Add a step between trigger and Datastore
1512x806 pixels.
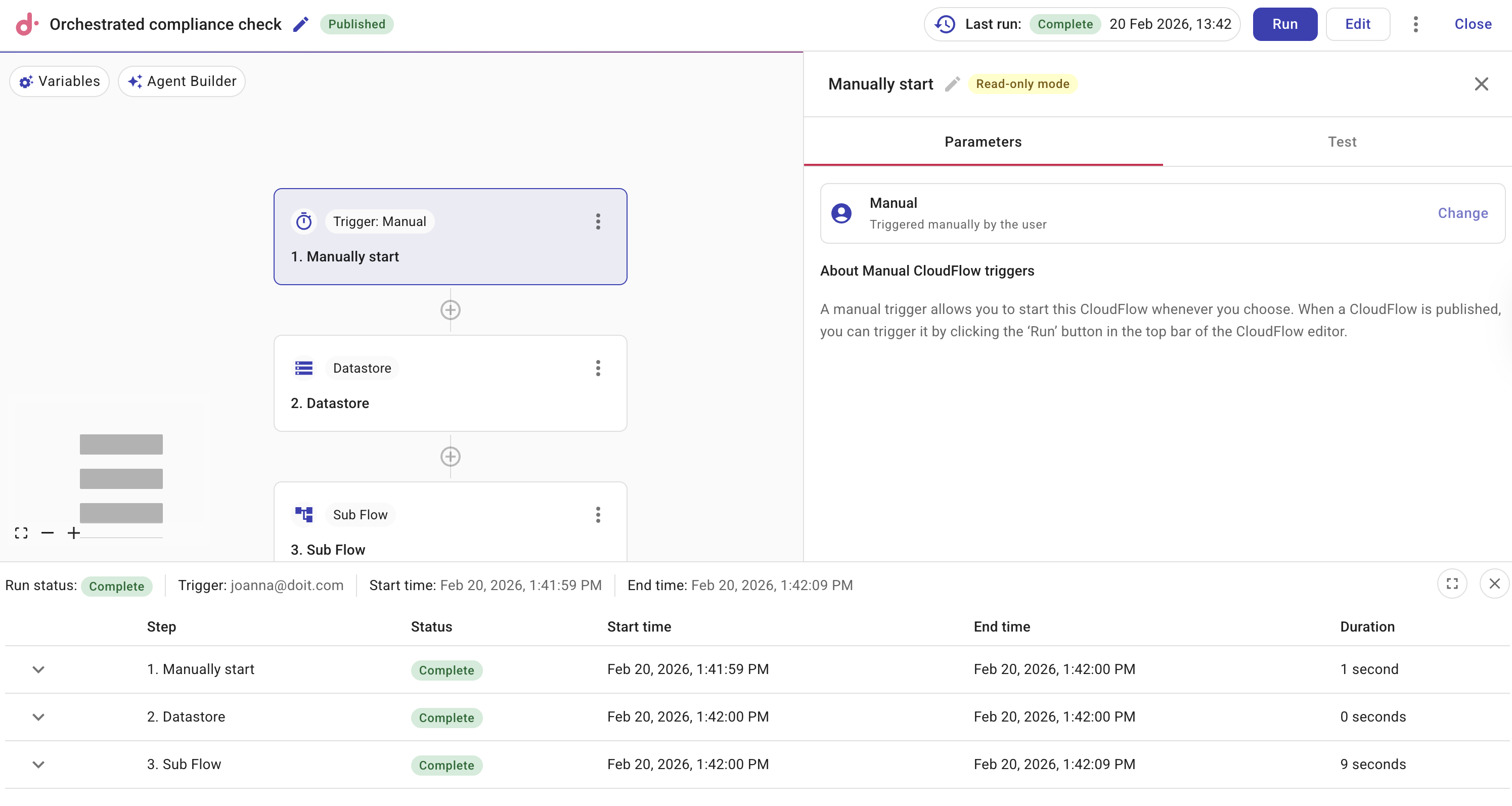click(450, 309)
